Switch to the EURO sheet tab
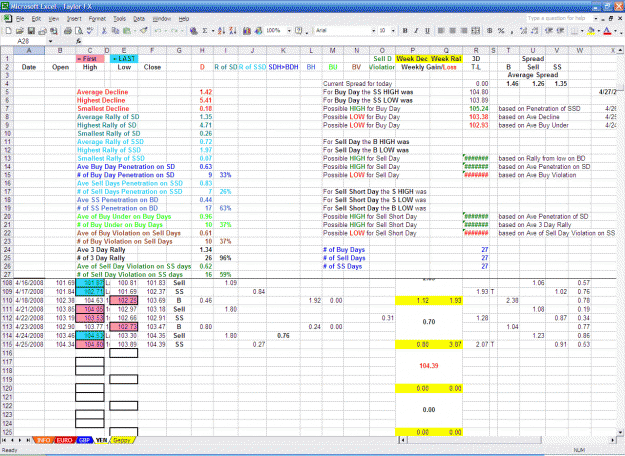The height and width of the screenshot is (456, 625). (65, 440)
